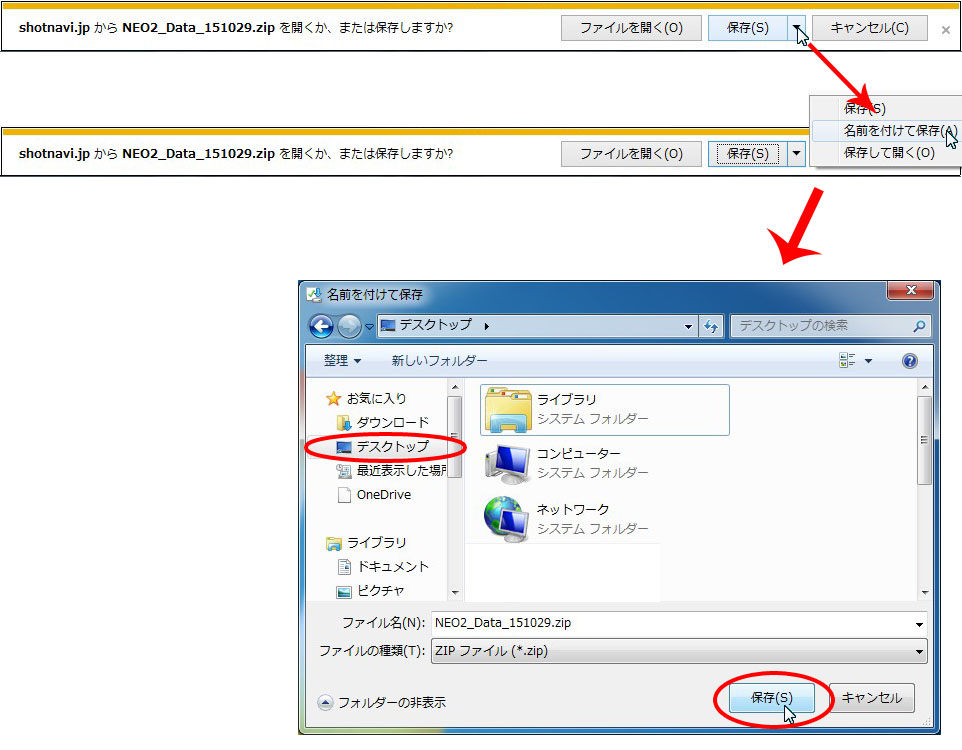Open ダウンロード in the favorites sidebar
Screen dimensions: 962x750
(392, 422)
